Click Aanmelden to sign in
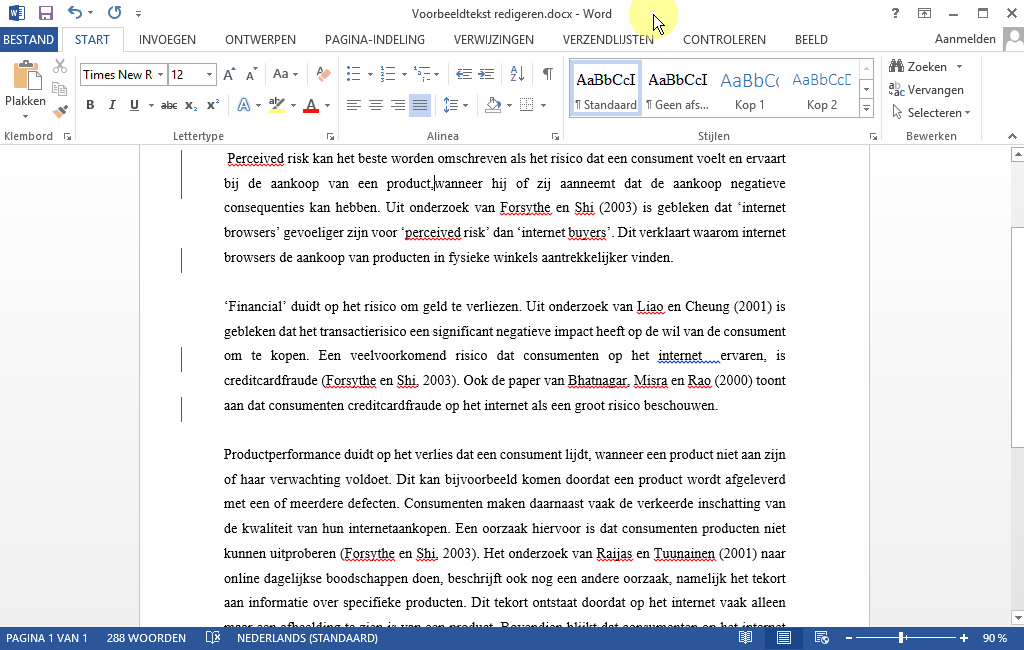Viewport: 1024px width, 650px height. coord(965,39)
